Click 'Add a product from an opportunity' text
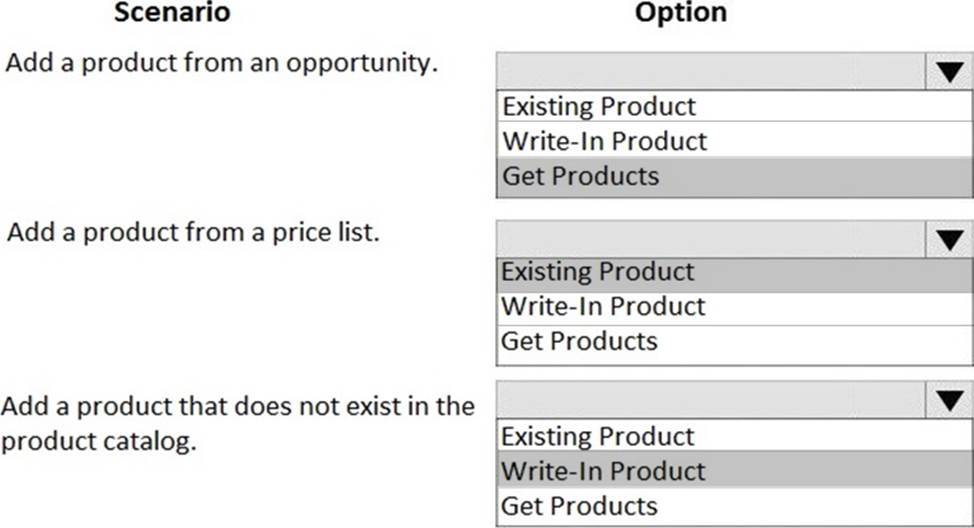The width and height of the screenshot is (974, 528). point(222,63)
